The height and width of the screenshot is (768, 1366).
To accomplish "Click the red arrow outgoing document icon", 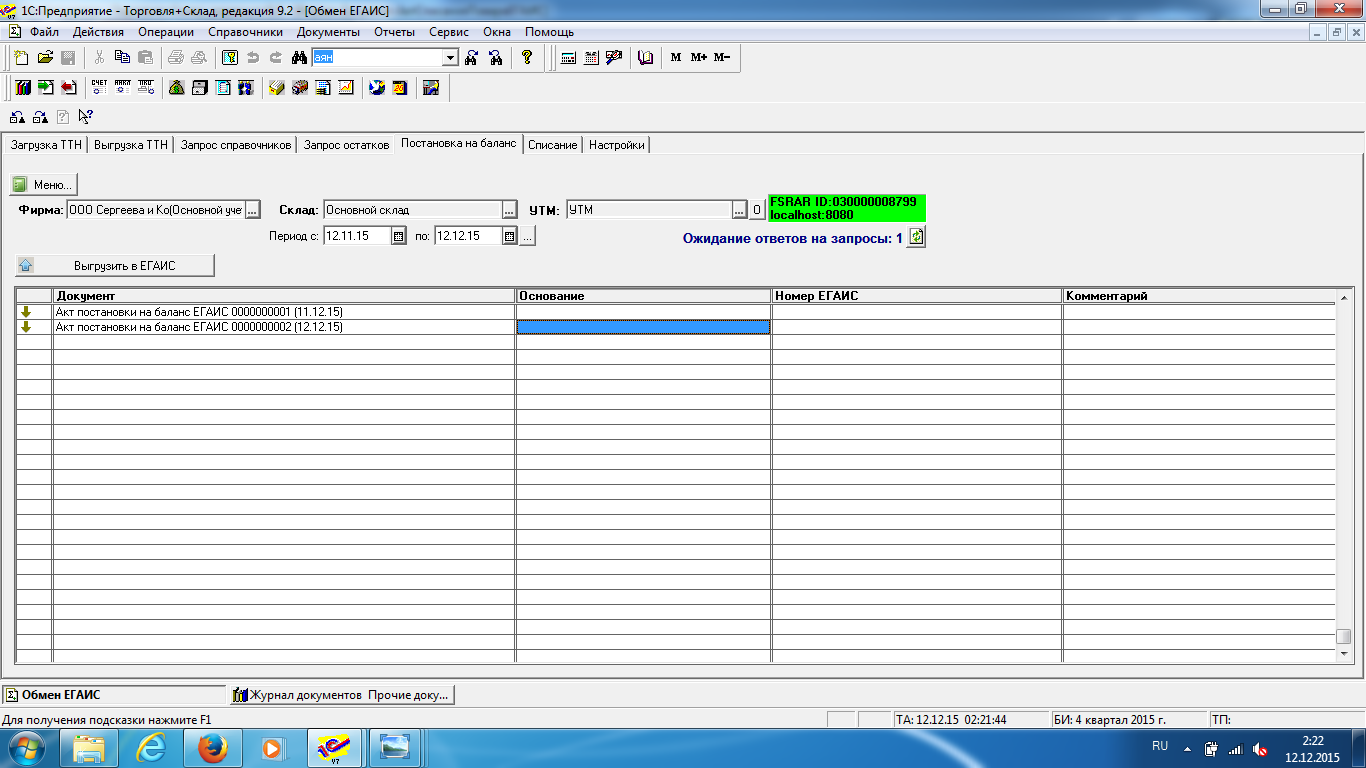I will point(68,88).
